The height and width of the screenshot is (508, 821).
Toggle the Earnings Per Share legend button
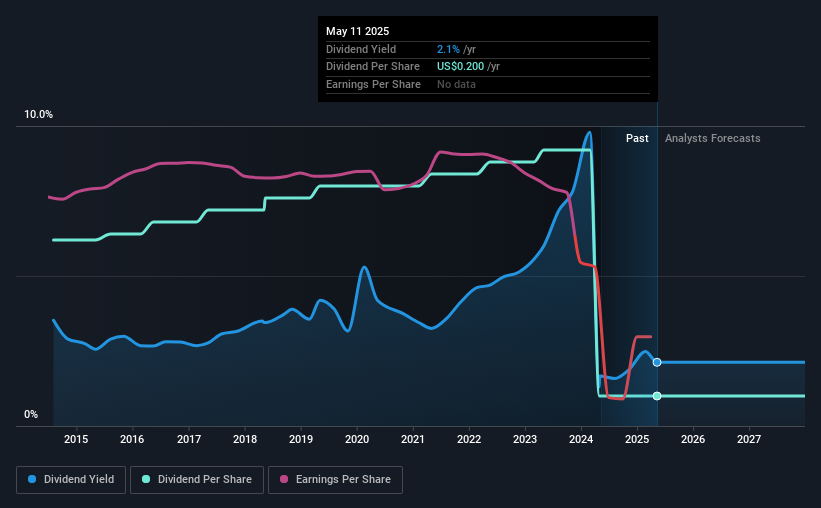pyautogui.click(x=335, y=480)
